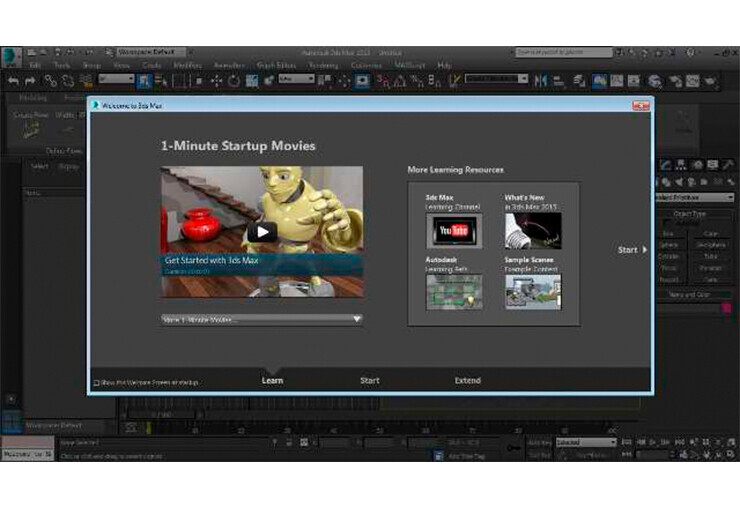The image size is (740, 508).
Task: Collapse the Object Type rollout
Action: click(x=690, y=214)
